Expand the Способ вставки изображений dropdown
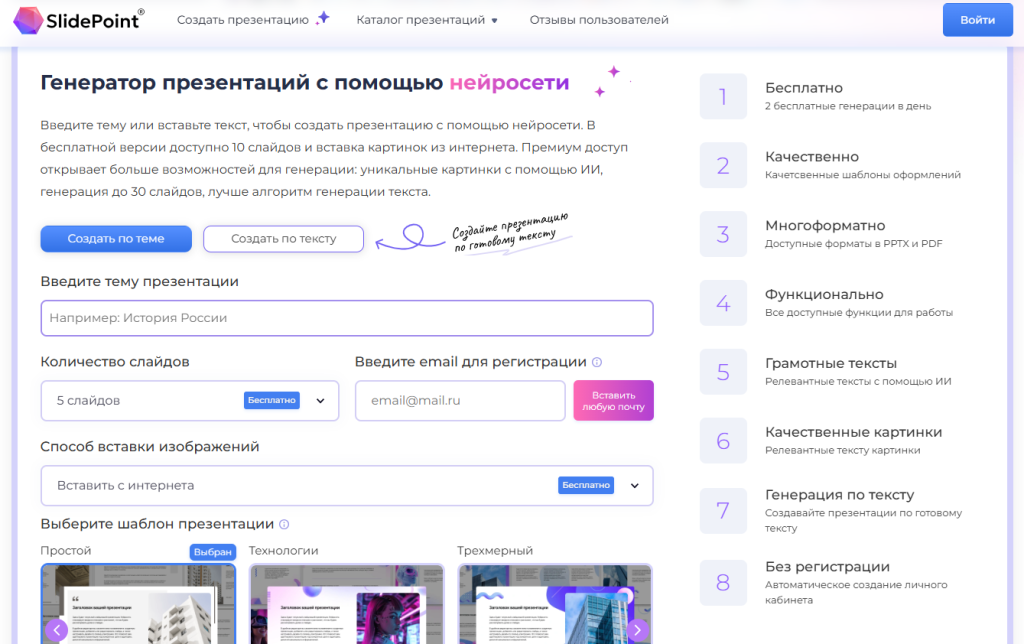This screenshot has height=644, width=1024. pyautogui.click(x=346, y=486)
